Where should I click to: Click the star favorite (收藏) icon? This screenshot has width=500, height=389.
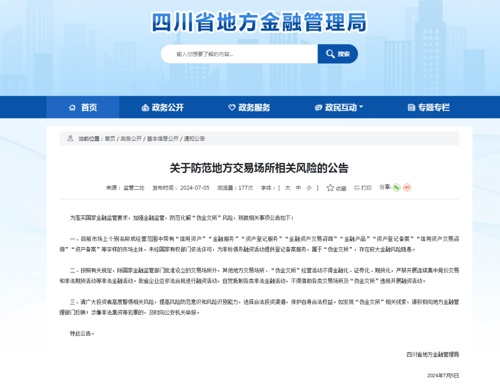tap(330, 188)
